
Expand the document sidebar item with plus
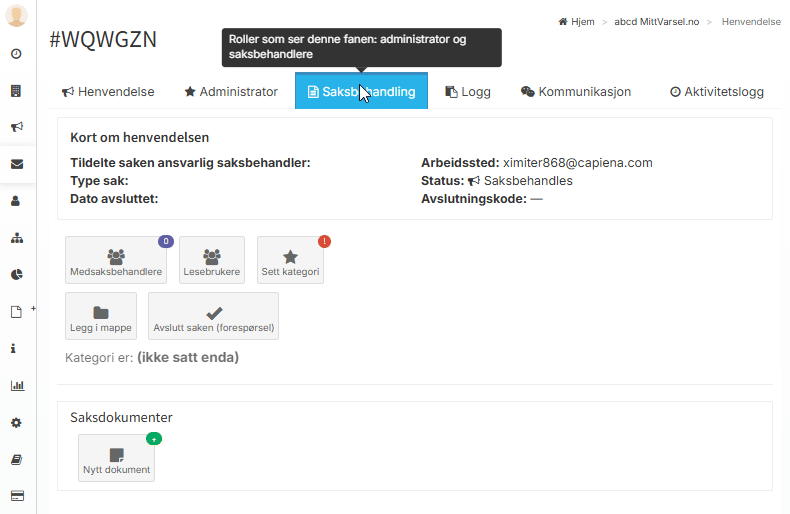click(18, 312)
